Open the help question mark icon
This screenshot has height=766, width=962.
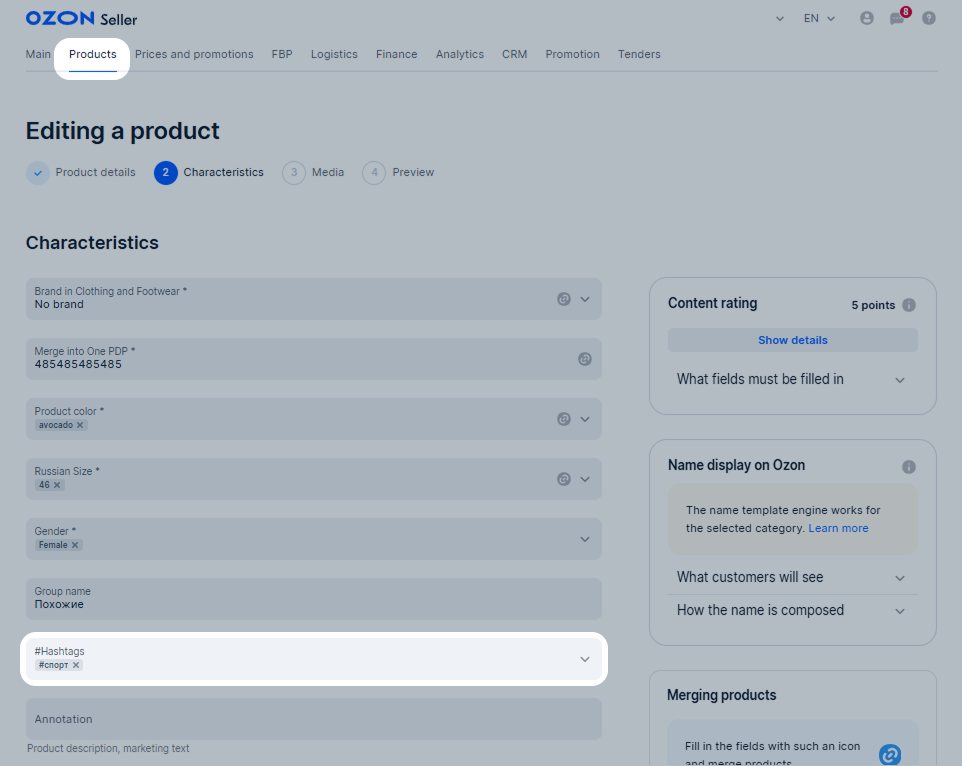(x=929, y=18)
